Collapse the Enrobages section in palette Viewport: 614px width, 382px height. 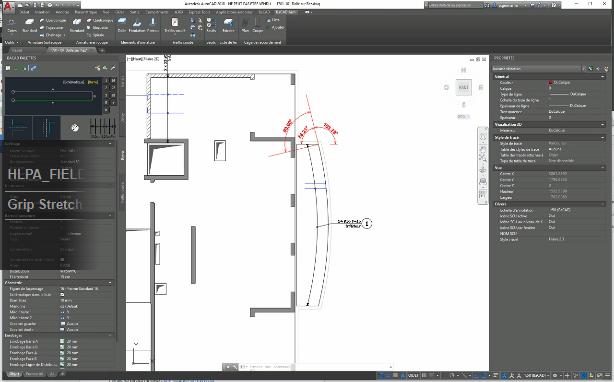click(110, 335)
